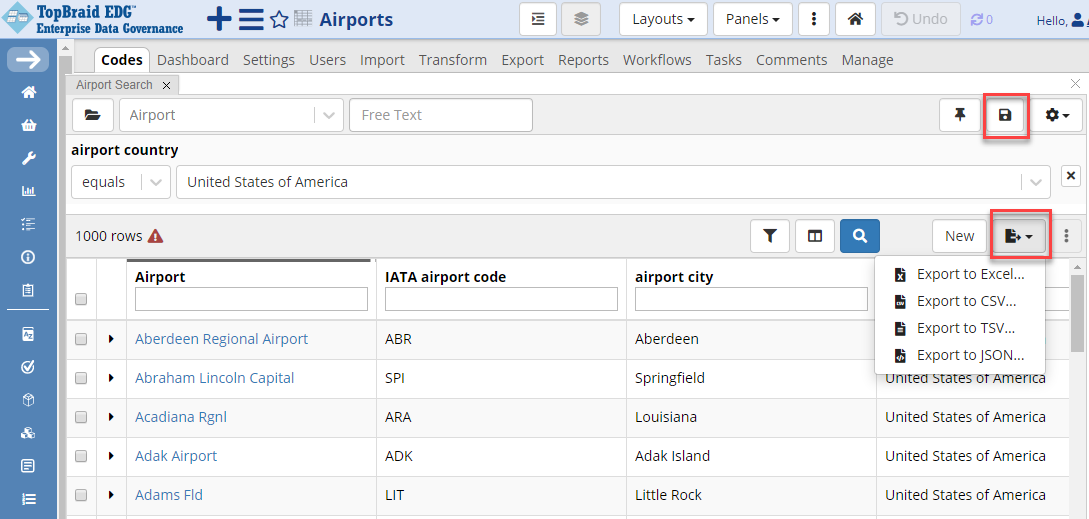1089x519 pixels.
Task: Click the Free Text search field
Action: [440, 115]
